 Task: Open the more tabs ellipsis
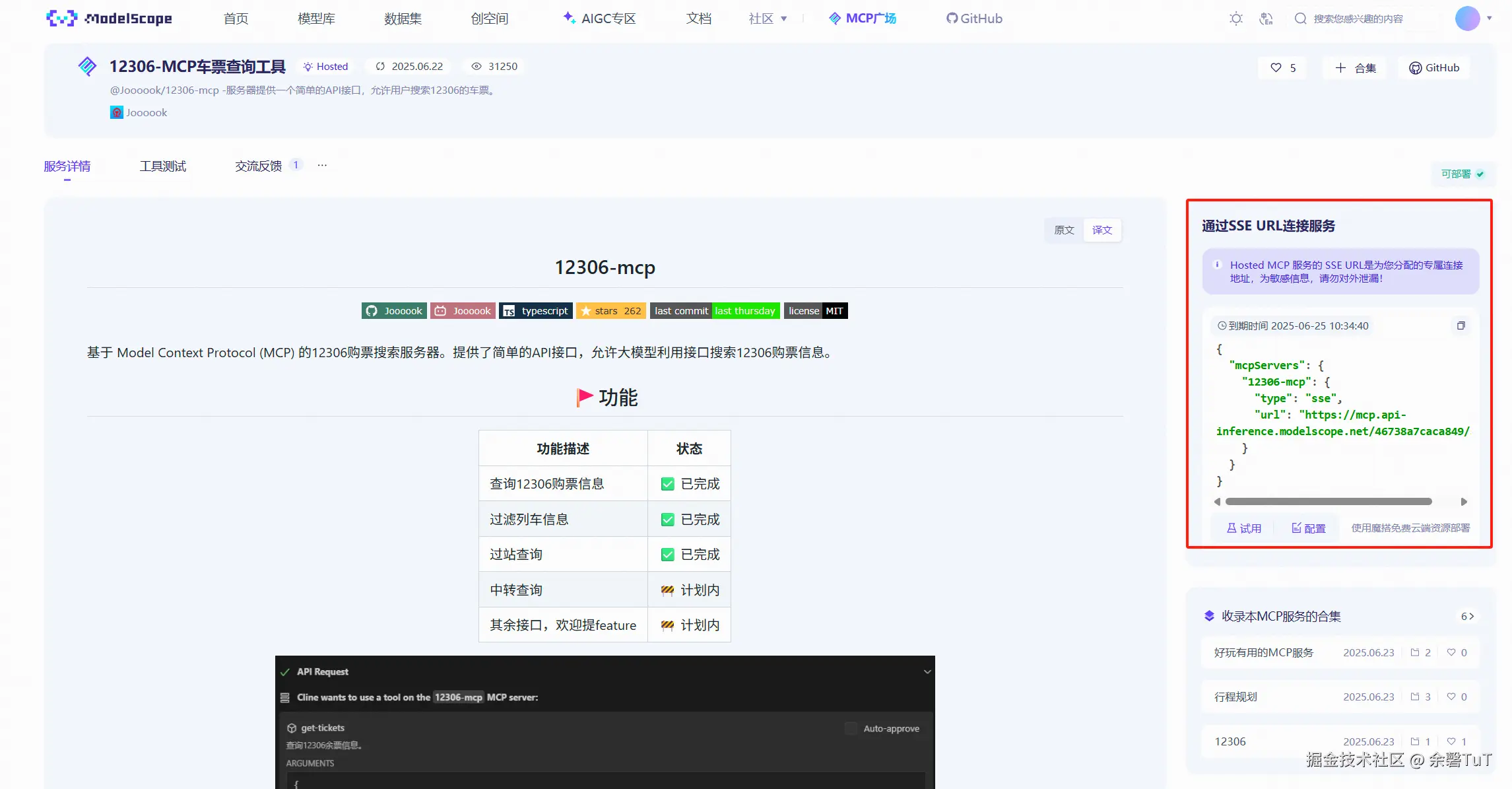tap(322, 165)
